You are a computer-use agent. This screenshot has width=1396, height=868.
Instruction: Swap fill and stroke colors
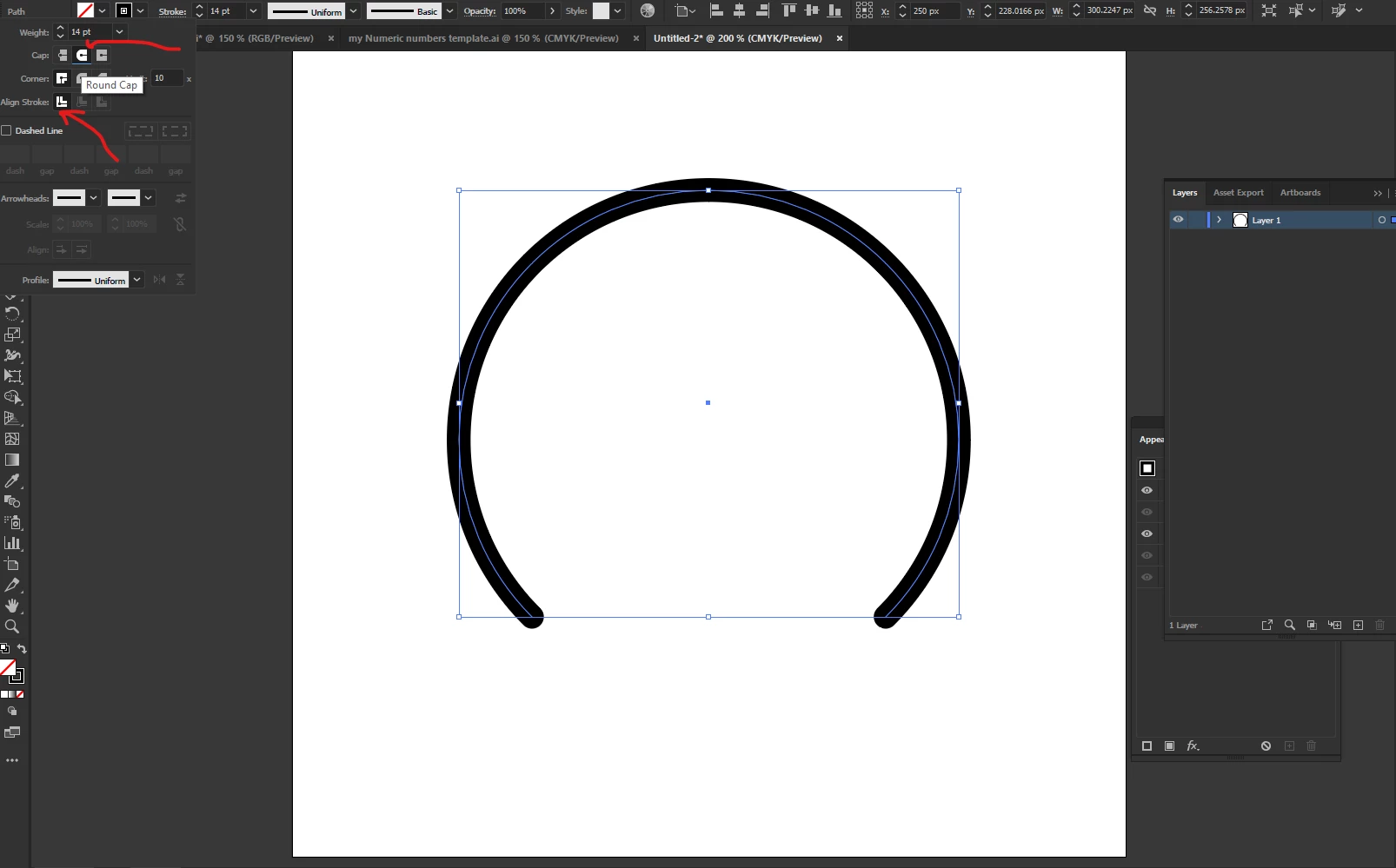(x=22, y=649)
